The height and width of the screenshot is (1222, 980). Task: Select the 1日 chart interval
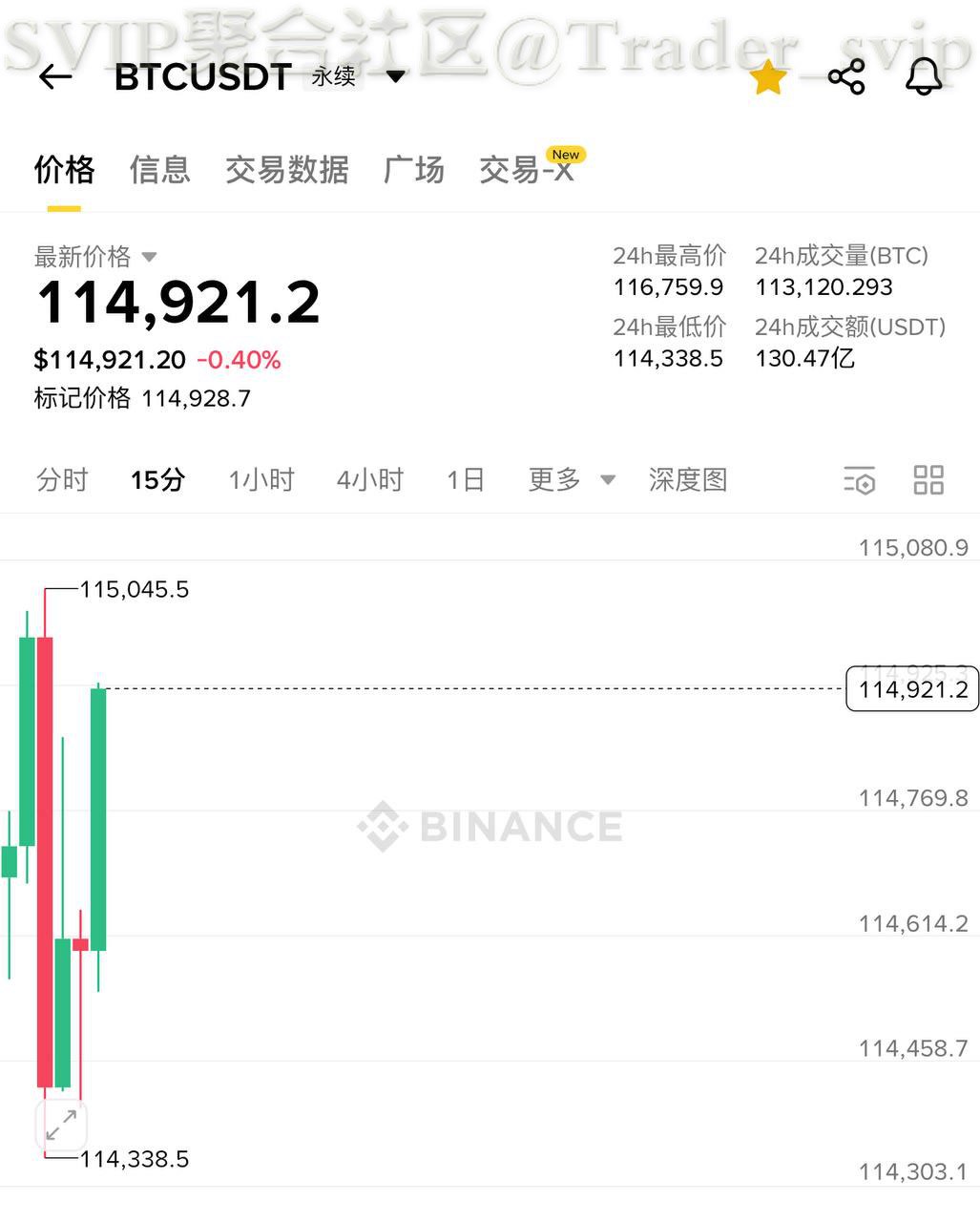pos(466,479)
